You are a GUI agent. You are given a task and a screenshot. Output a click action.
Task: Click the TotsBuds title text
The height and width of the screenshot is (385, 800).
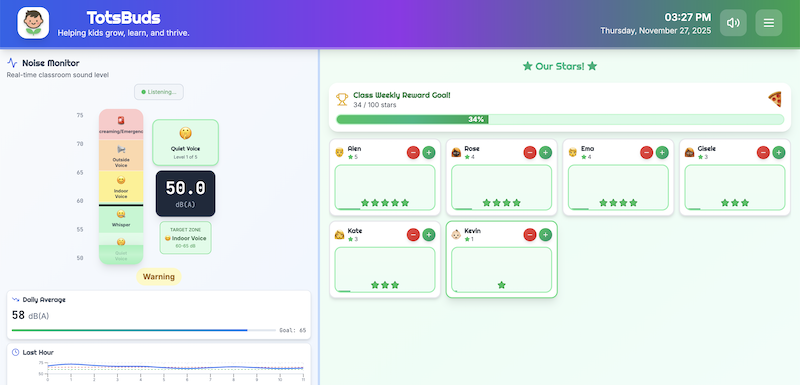[x=123, y=18]
